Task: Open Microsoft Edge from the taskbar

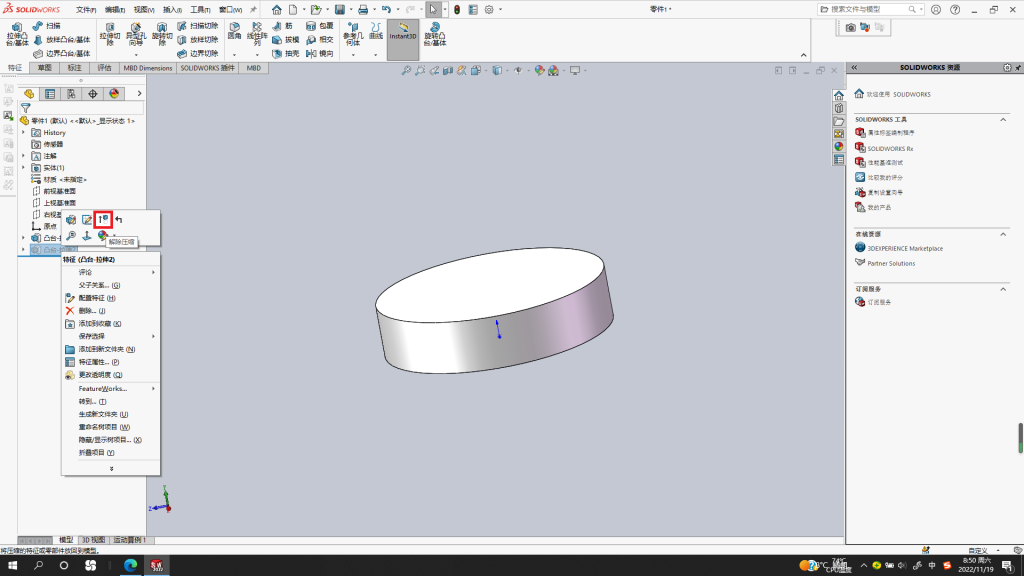Action: click(x=131, y=566)
